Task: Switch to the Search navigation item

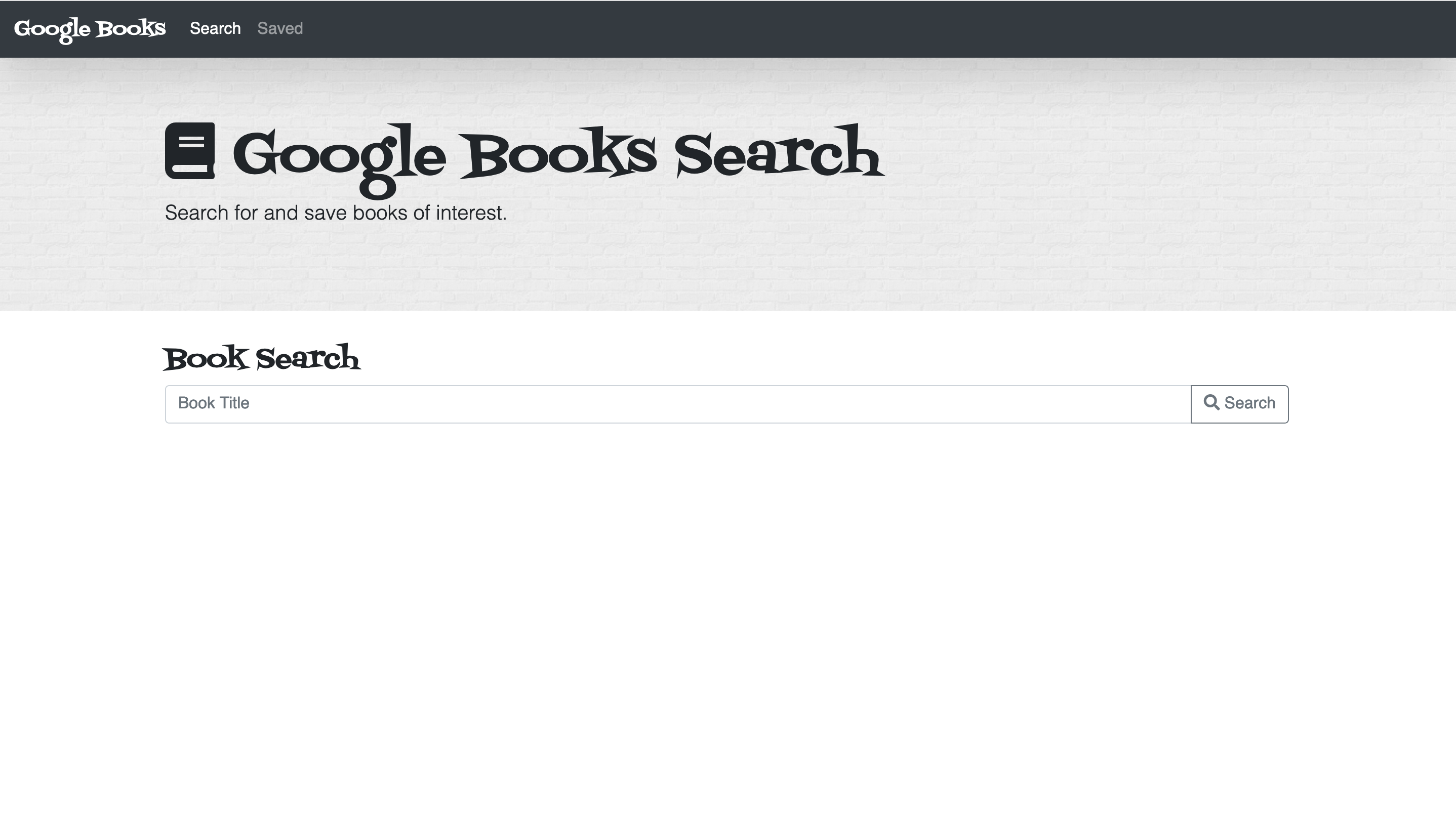Action: (x=215, y=28)
